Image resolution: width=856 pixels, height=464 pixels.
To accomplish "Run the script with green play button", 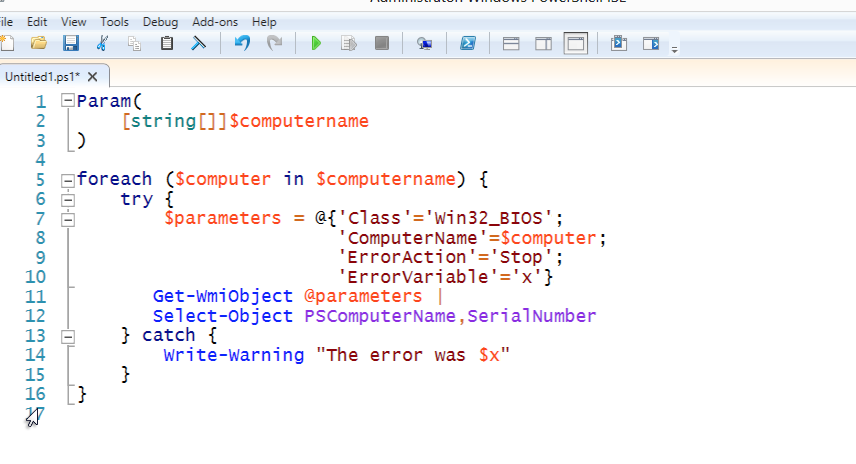I will pyautogui.click(x=316, y=43).
